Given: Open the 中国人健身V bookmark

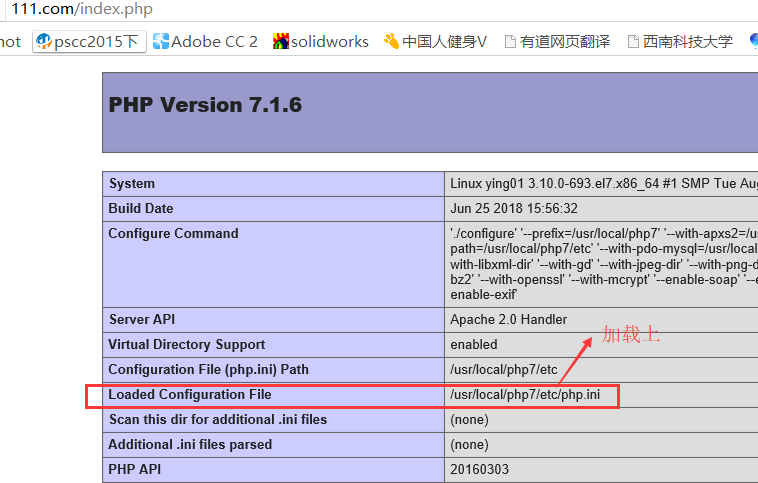Looking at the screenshot, I should click(x=435, y=42).
